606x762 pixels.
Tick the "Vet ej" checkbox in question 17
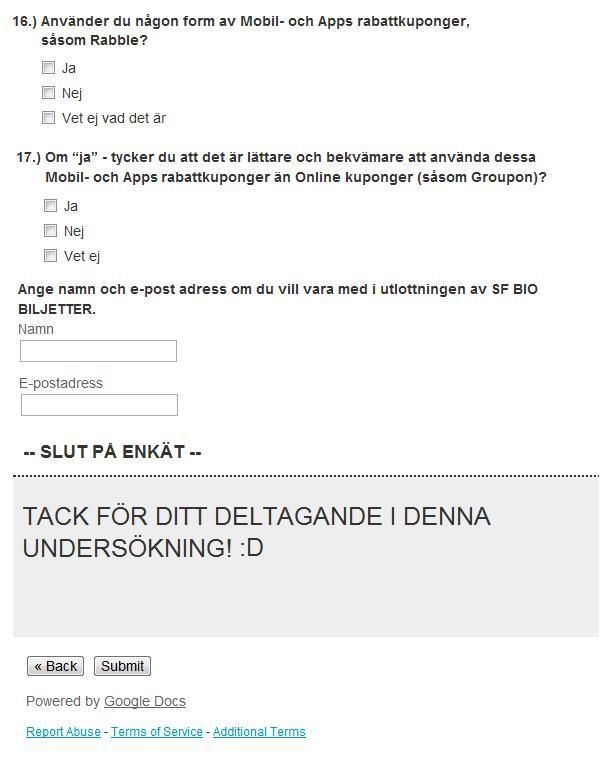click(51, 256)
